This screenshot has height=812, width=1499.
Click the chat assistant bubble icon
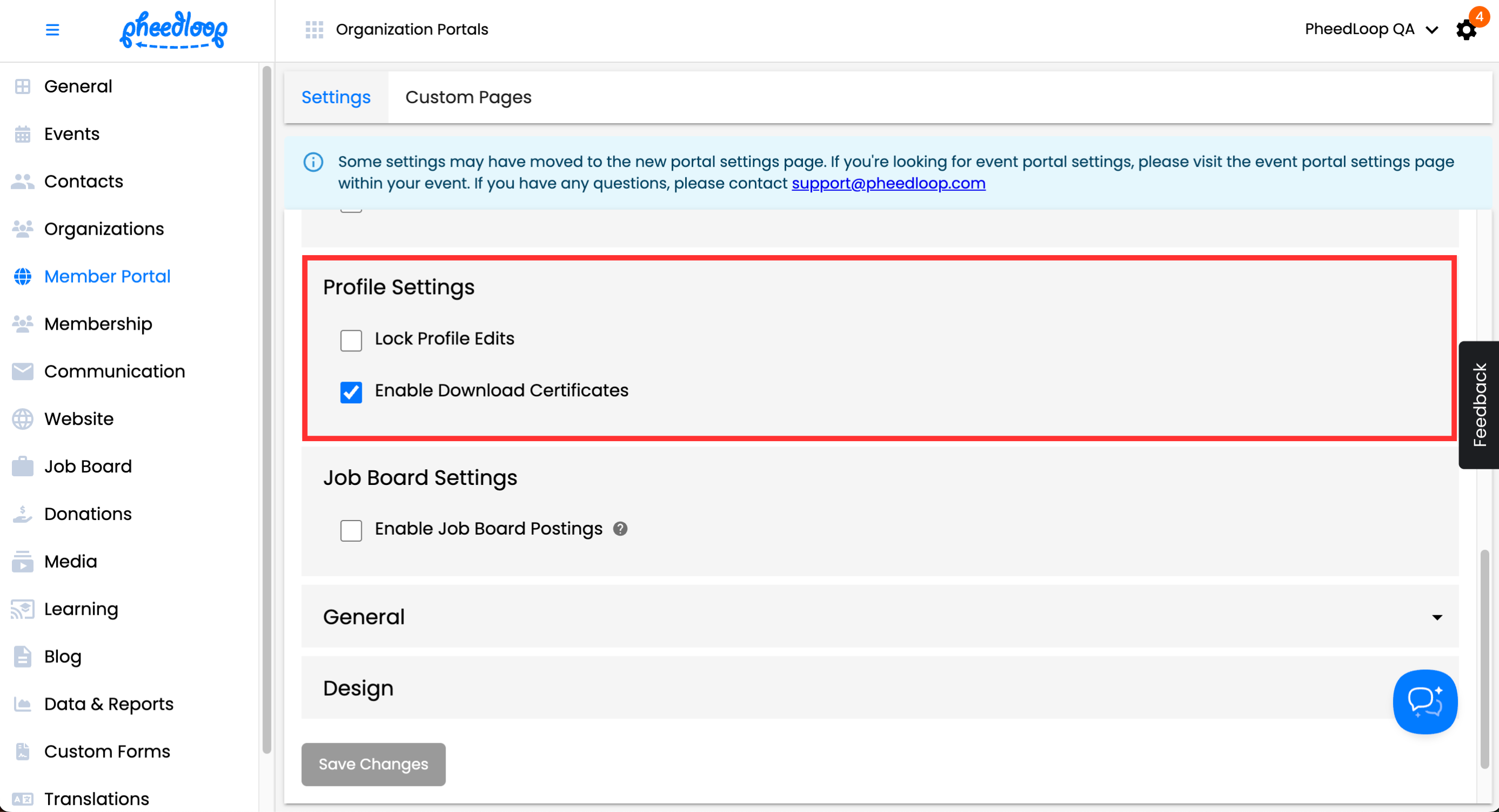point(1424,702)
